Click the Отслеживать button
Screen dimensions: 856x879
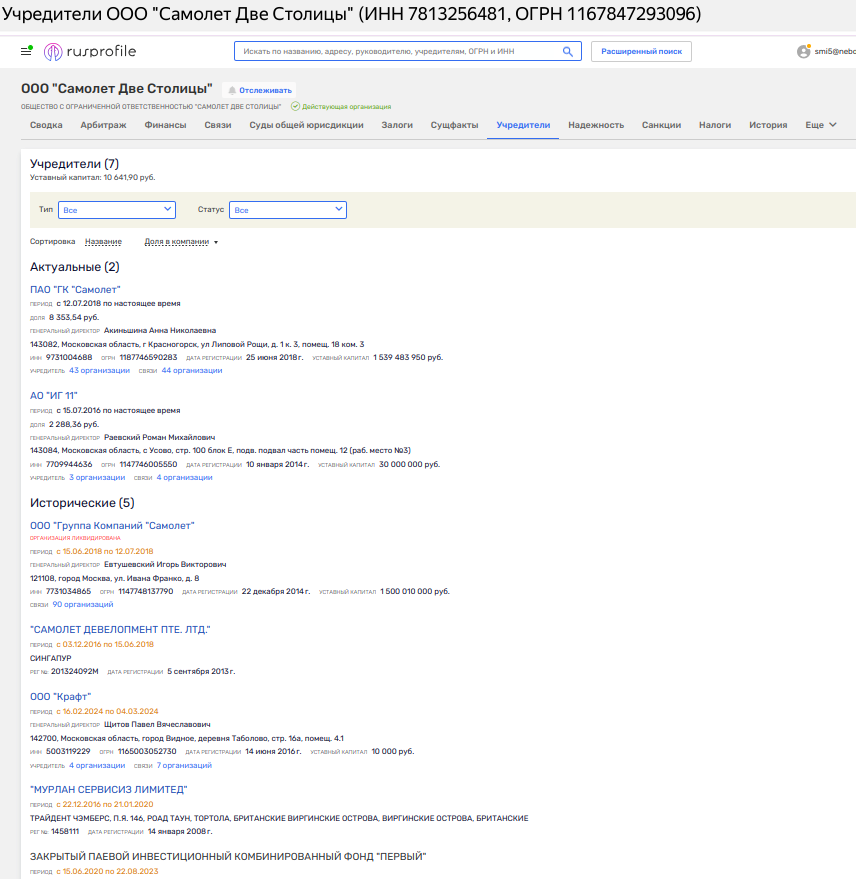[x=260, y=90]
